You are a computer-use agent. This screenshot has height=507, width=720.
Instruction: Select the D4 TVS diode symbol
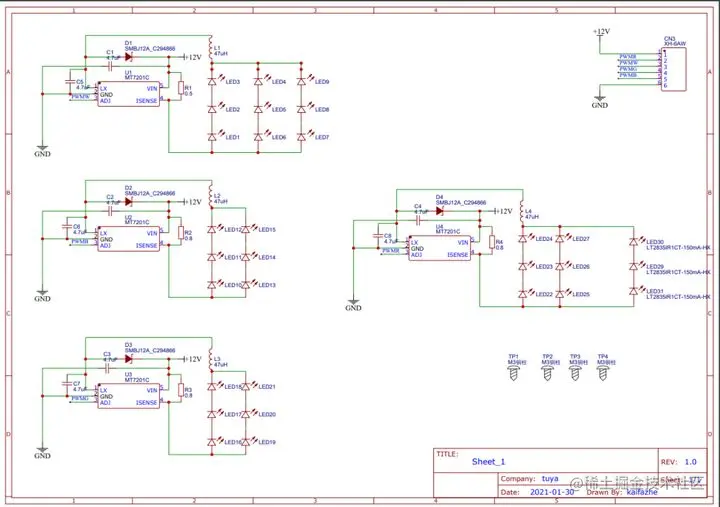[439, 211]
